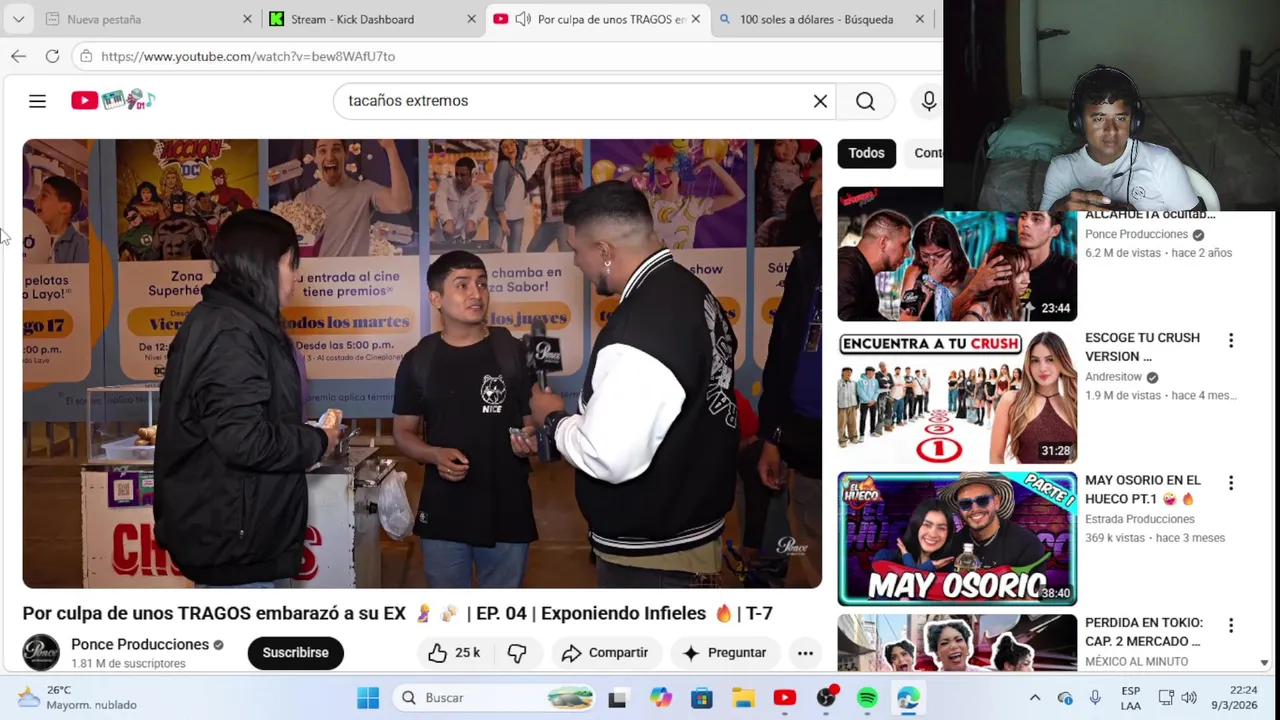
Task: Open the Windows Start menu
Action: pos(368,698)
